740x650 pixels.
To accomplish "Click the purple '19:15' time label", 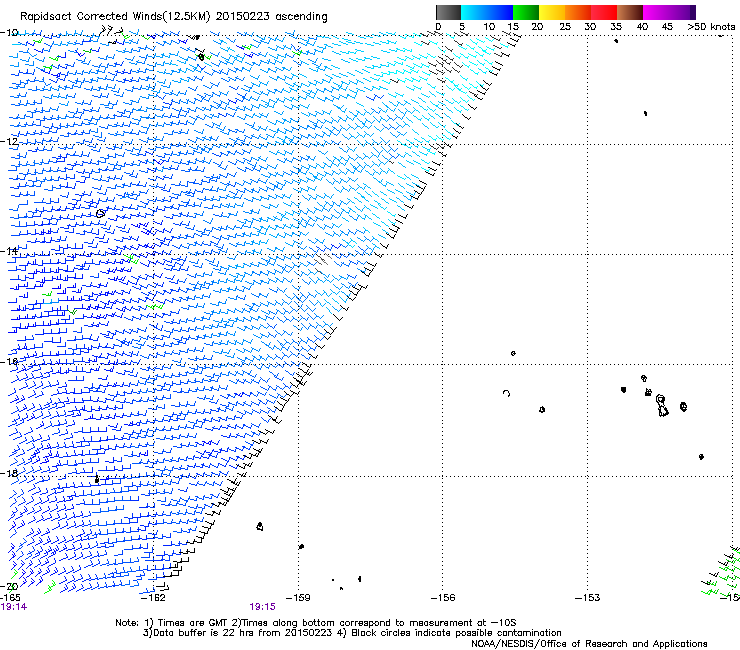I will [x=262, y=607].
